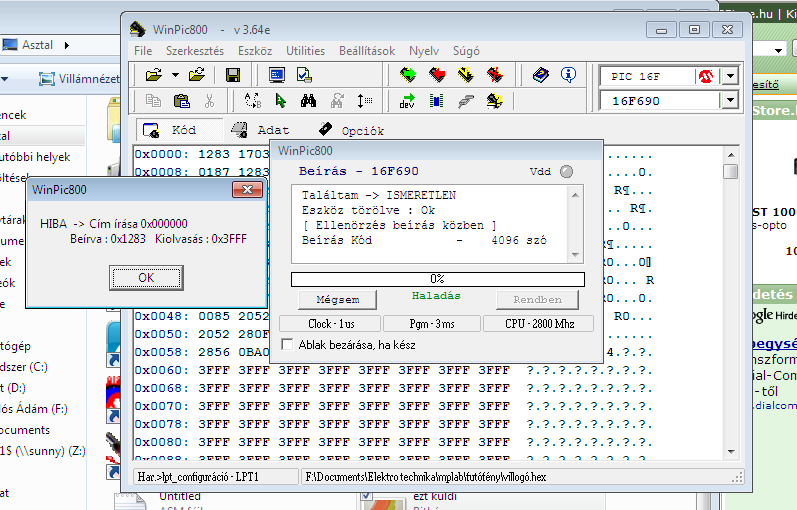
Task: Click the scissors cut icon
Action: coord(209,101)
